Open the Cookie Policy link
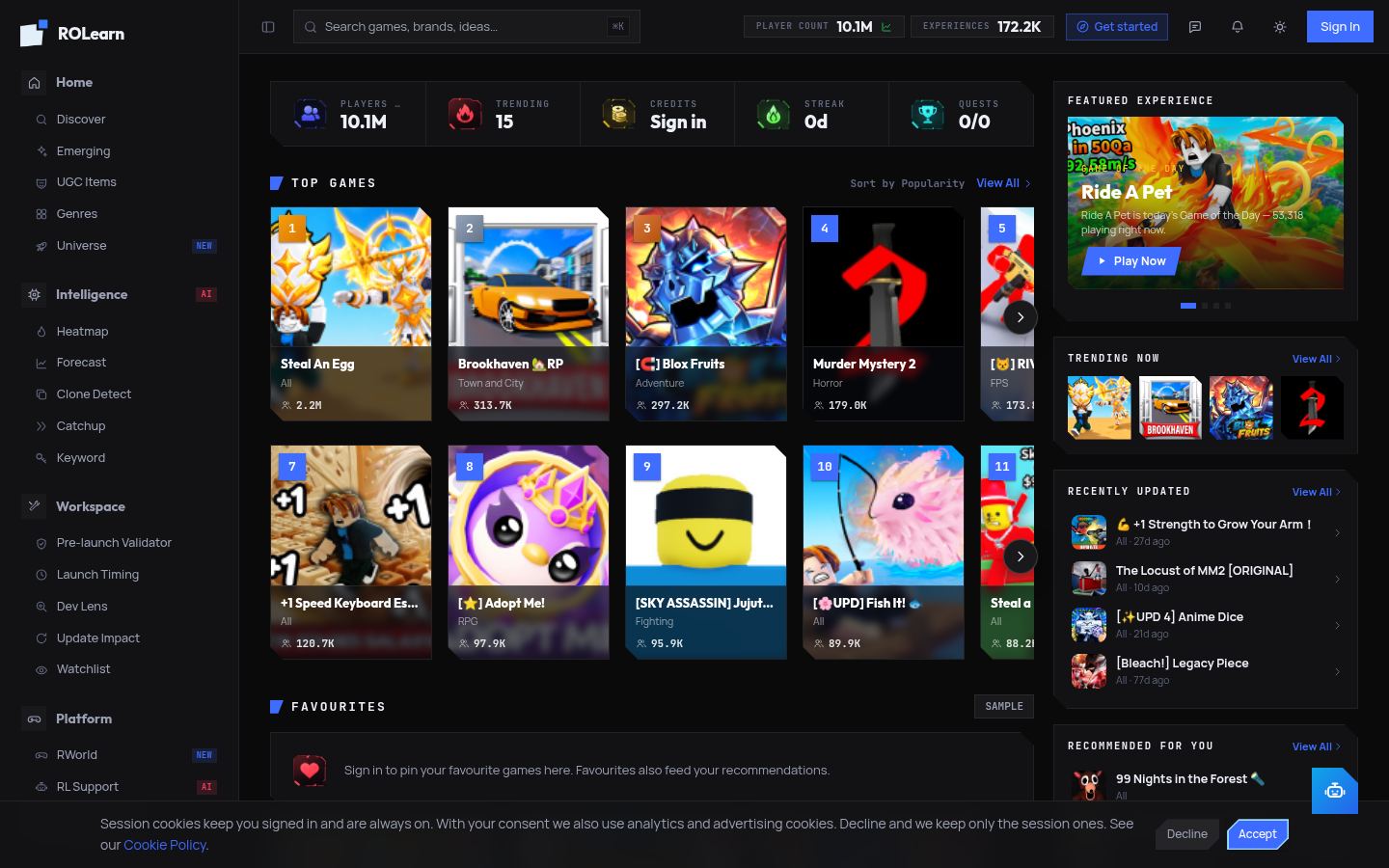The width and height of the screenshot is (1389, 868). [164, 845]
